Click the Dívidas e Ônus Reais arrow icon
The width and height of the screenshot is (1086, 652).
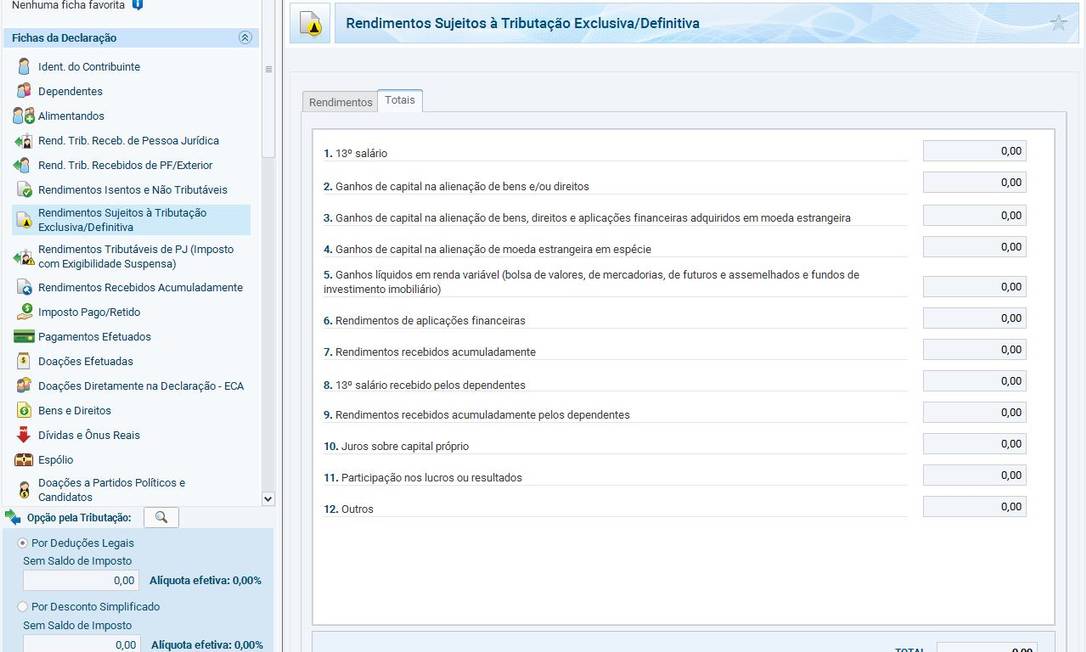24,435
